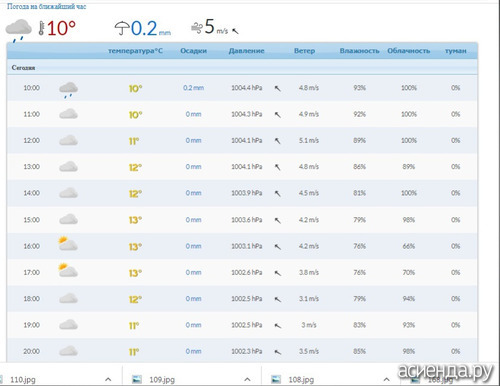Image resolution: width=500 pixels, height=386 pixels.
Task: Click the cloud icon in 11:00 row
Action: [x=68, y=114]
